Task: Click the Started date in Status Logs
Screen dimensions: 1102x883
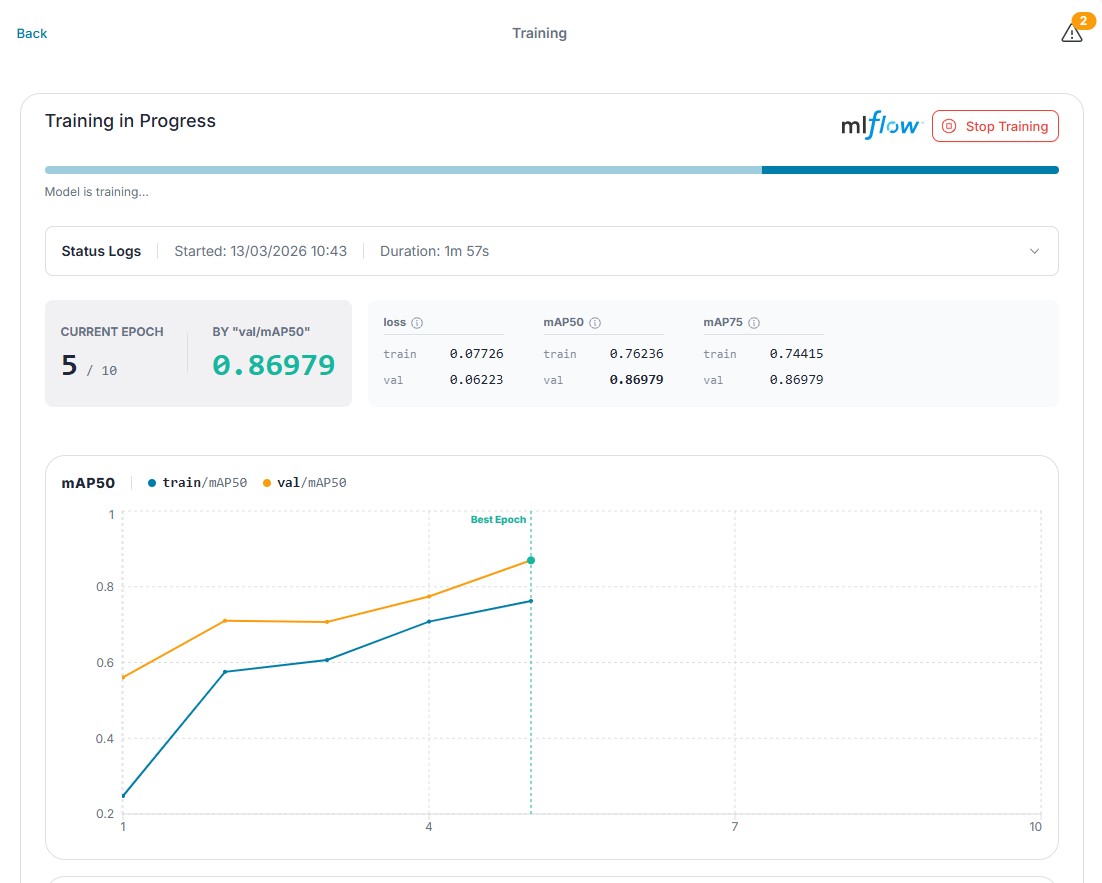Action: [261, 251]
